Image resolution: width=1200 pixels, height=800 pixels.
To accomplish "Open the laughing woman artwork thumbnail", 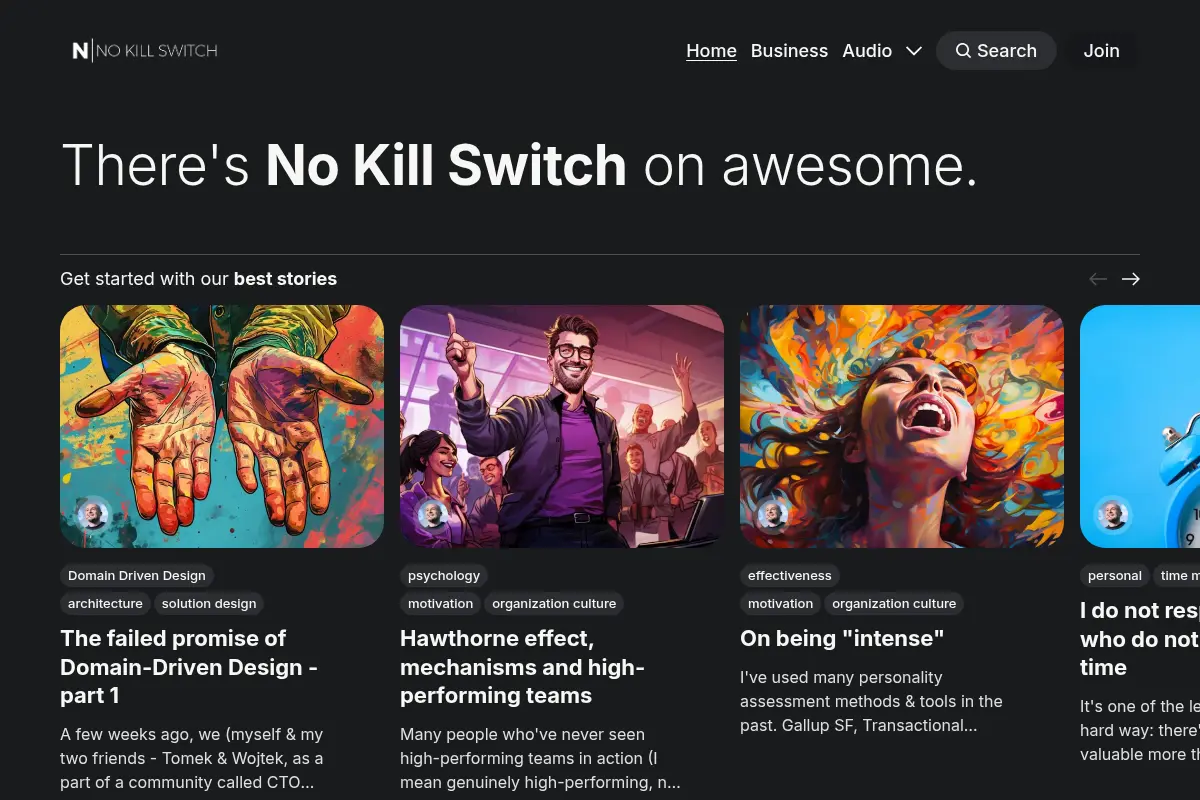I will [x=902, y=426].
